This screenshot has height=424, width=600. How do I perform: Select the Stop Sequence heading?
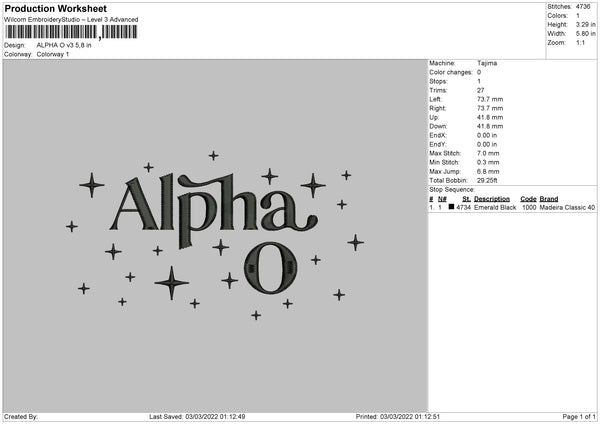pos(452,188)
